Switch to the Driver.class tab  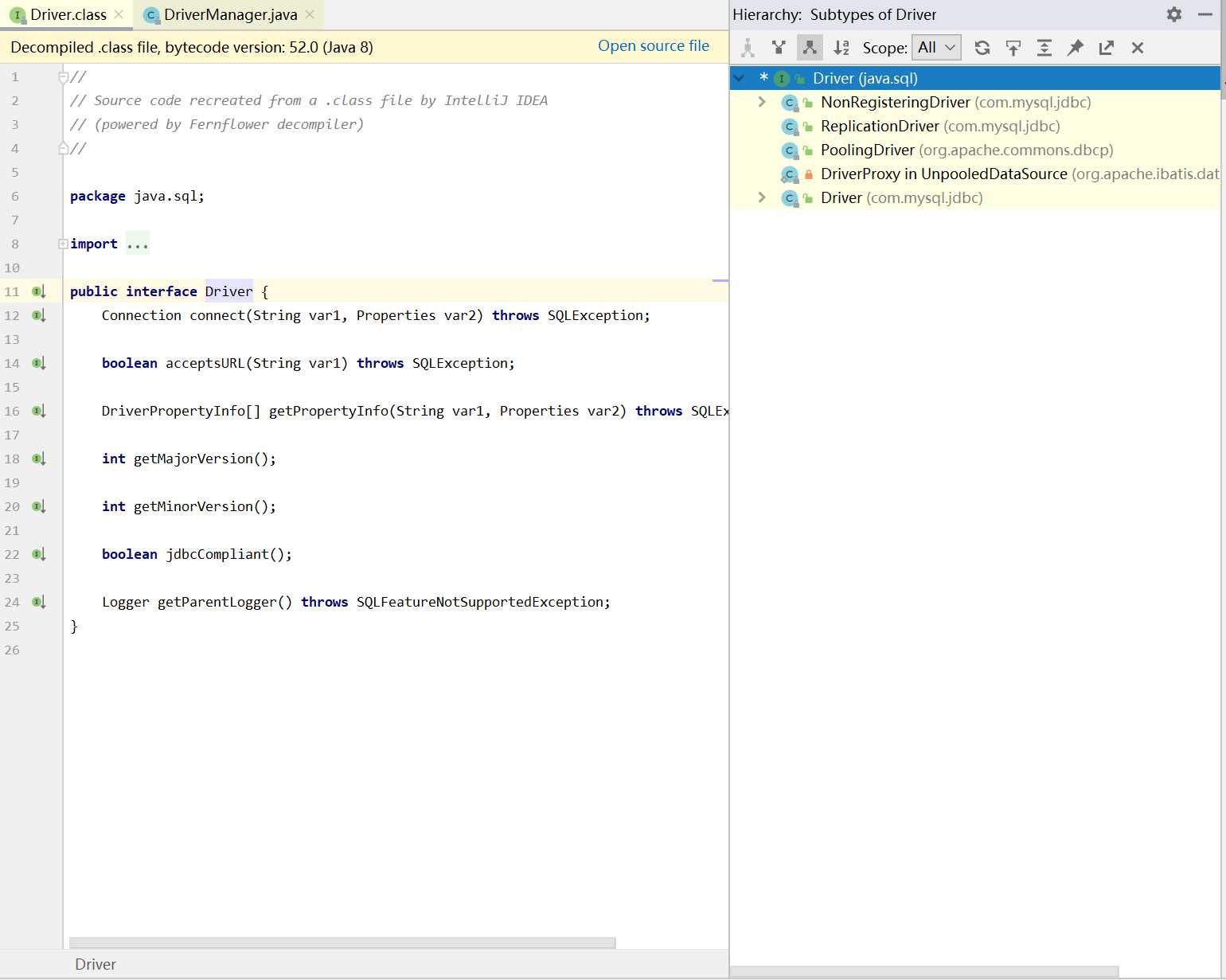tap(68, 14)
